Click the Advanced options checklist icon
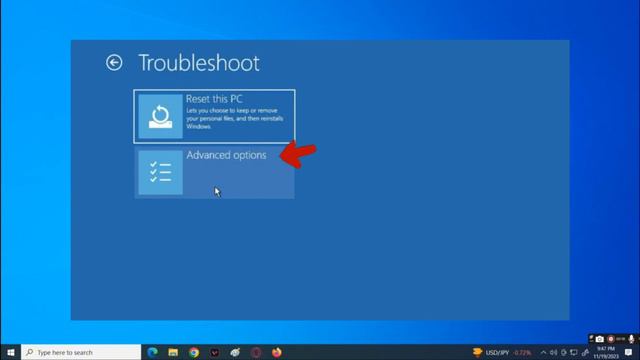This screenshot has width=640, height=360. click(x=160, y=172)
